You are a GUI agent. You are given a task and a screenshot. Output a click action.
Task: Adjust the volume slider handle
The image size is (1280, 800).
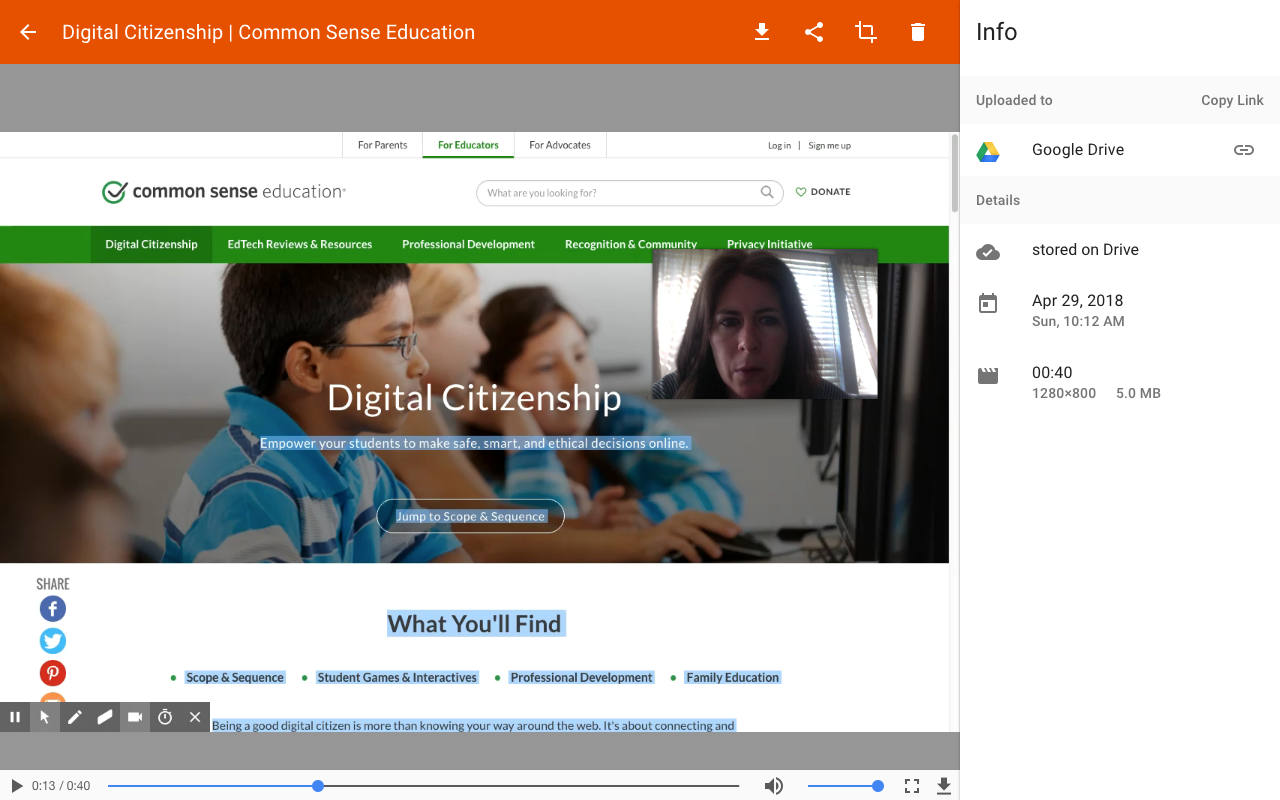877,786
